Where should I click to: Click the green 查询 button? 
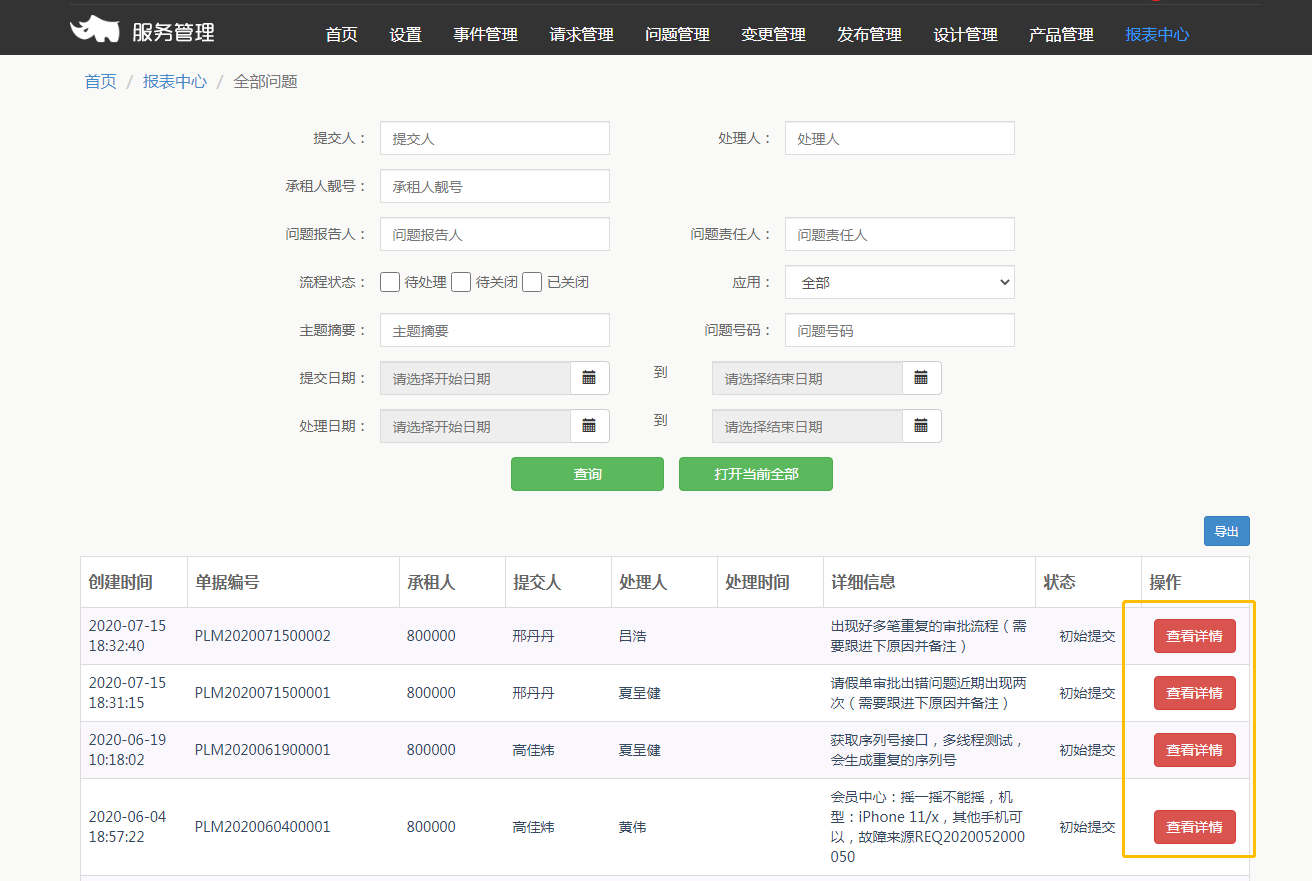point(587,474)
